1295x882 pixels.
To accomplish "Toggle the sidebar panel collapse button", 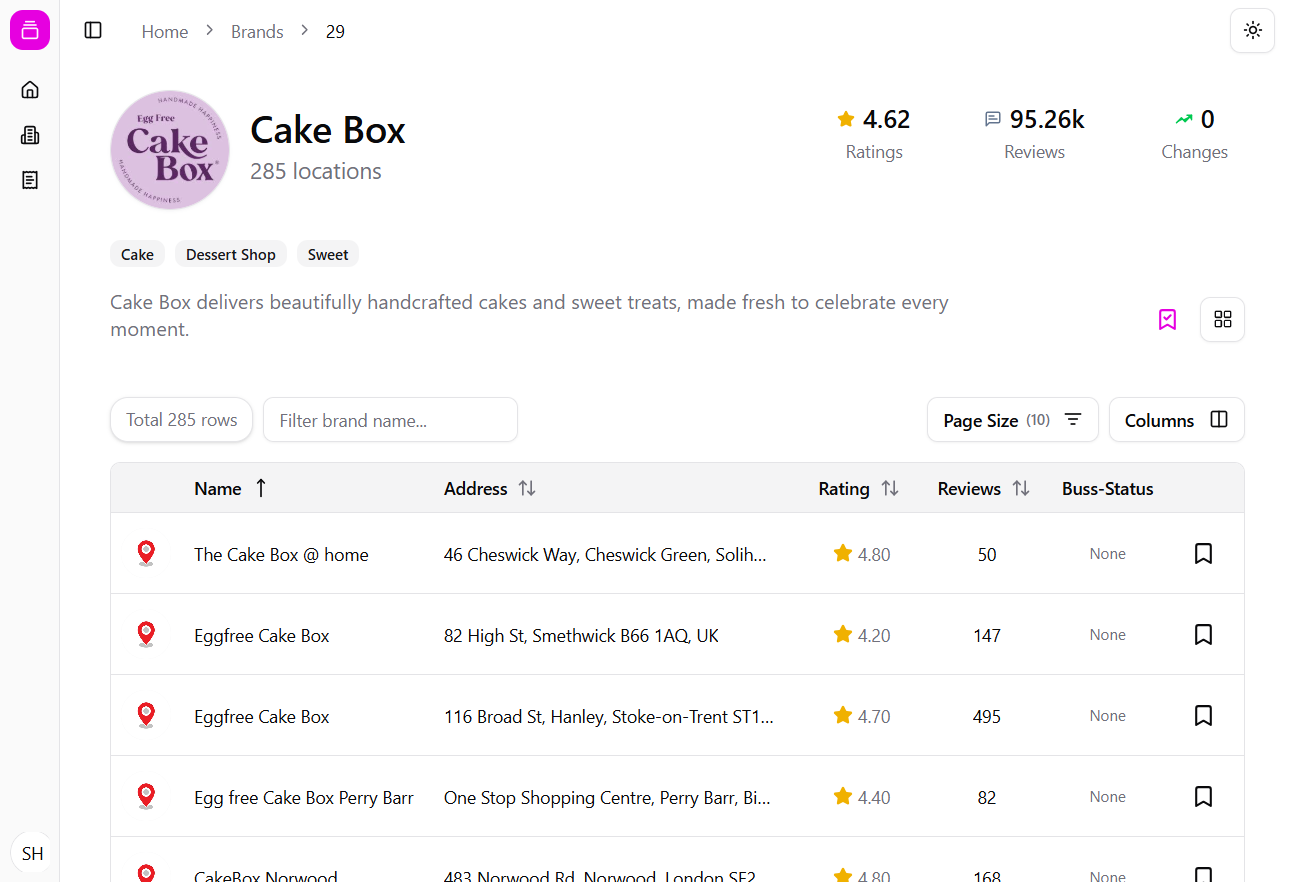I will [93, 31].
